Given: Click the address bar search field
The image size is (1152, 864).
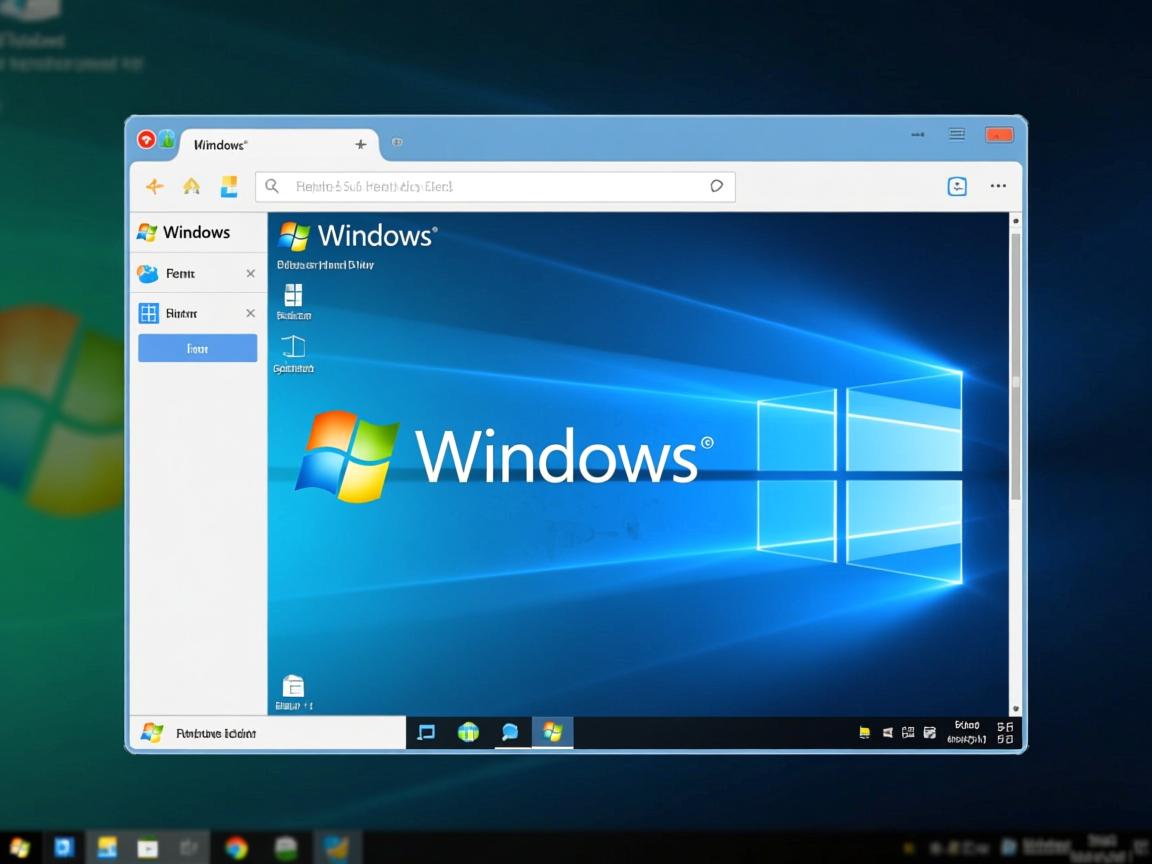Looking at the screenshot, I should click(490, 186).
